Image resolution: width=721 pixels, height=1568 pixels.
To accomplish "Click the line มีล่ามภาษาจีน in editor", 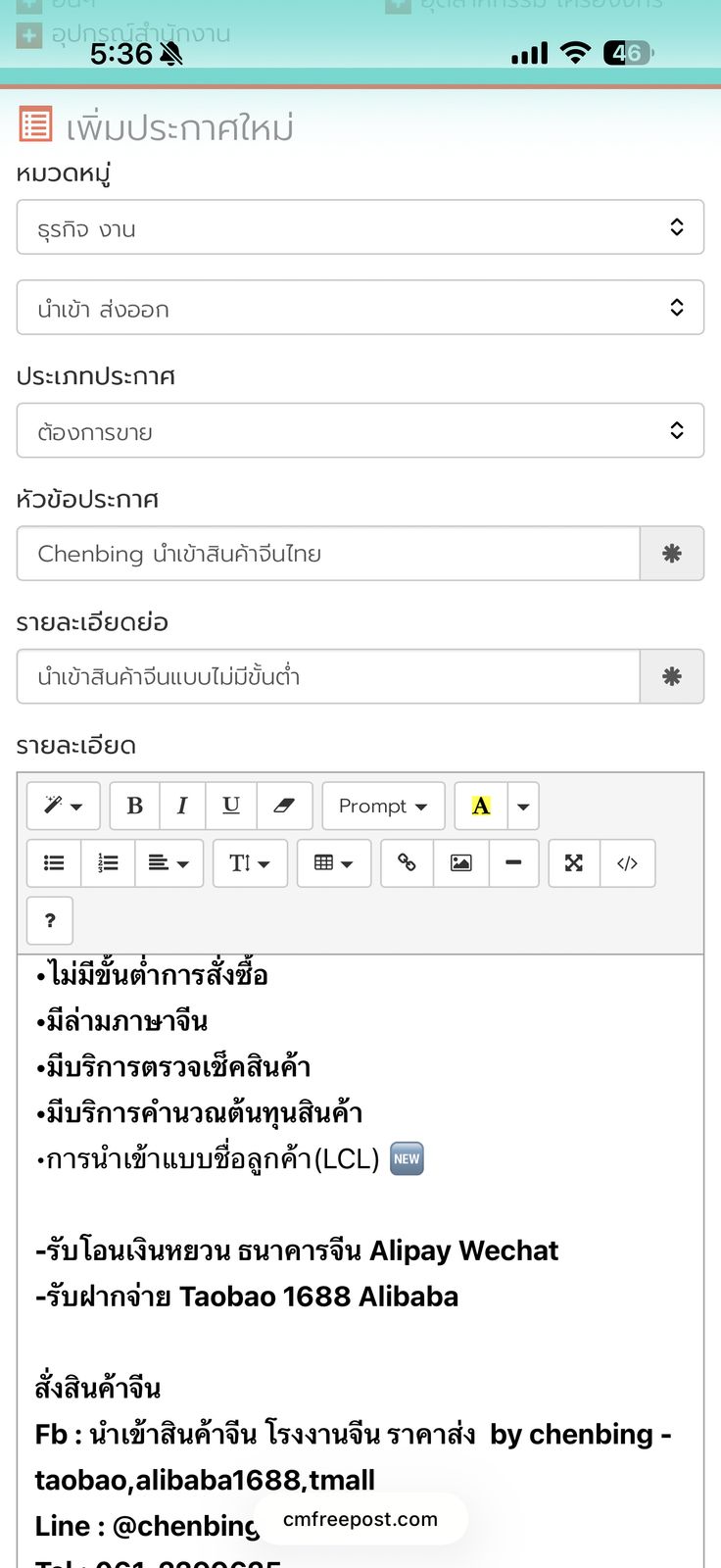I will pyautogui.click(x=121, y=1021).
